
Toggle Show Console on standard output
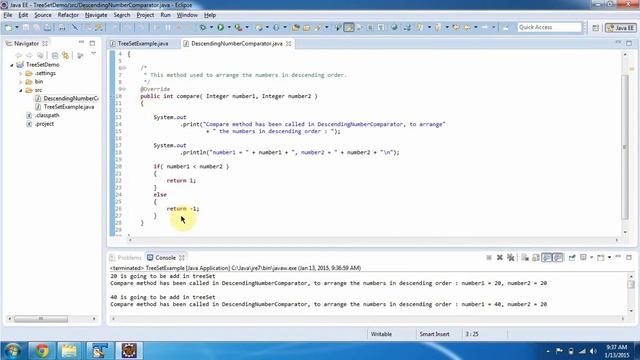click(x=547, y=258)
